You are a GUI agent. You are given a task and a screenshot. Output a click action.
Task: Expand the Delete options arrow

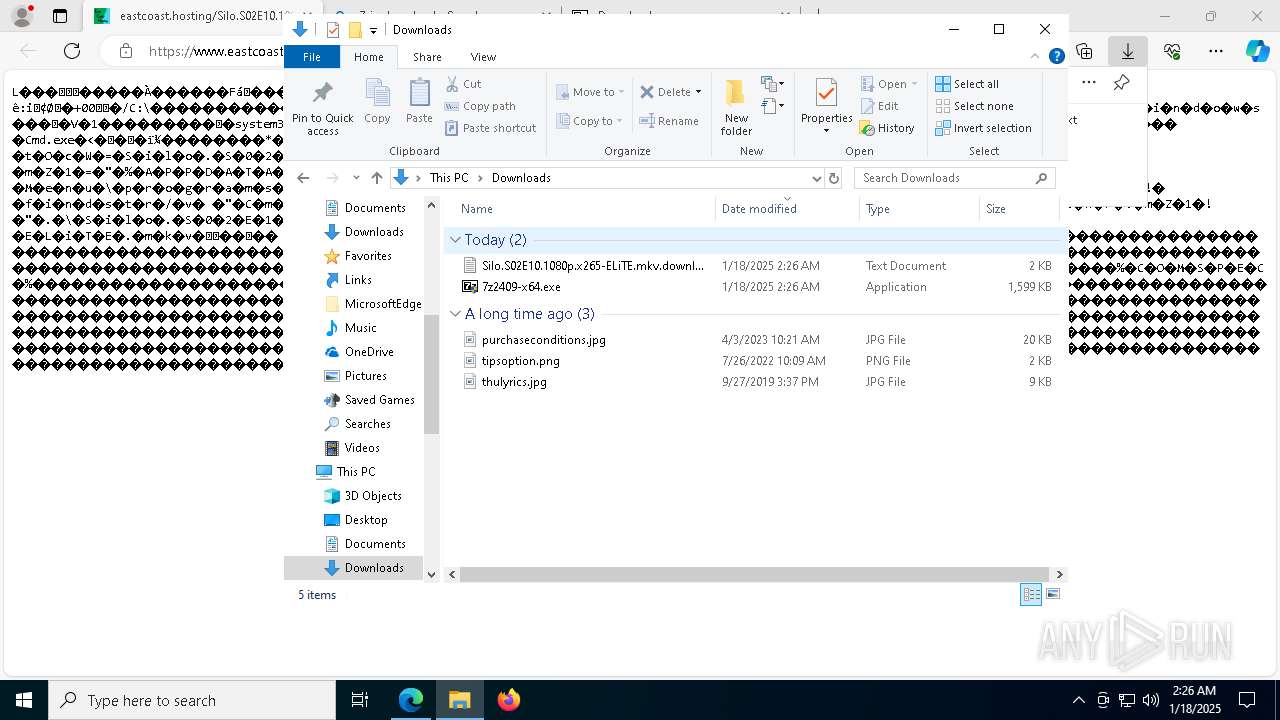point(698,92)
